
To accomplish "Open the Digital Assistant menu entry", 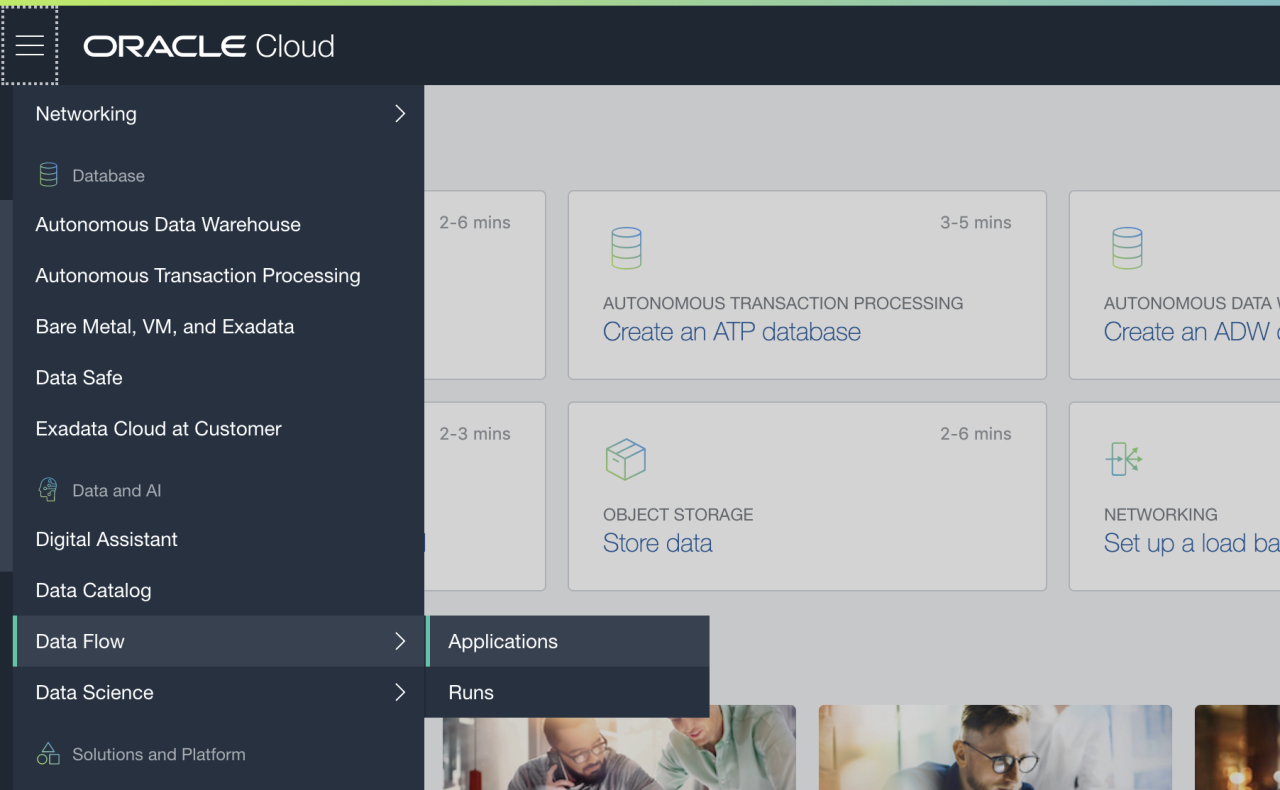I will 107,540.
